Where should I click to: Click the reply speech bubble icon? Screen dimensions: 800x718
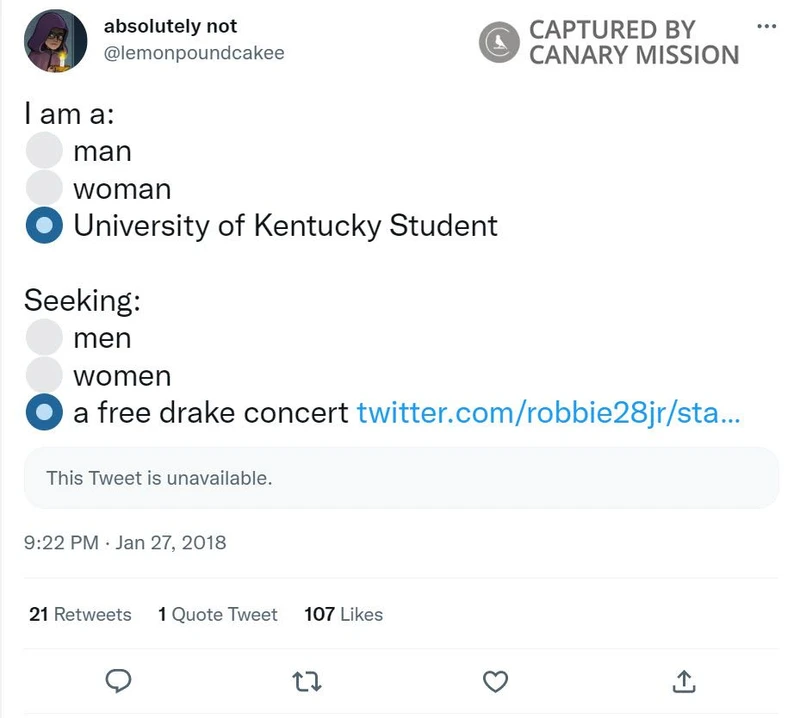click(x=120, y=681)
